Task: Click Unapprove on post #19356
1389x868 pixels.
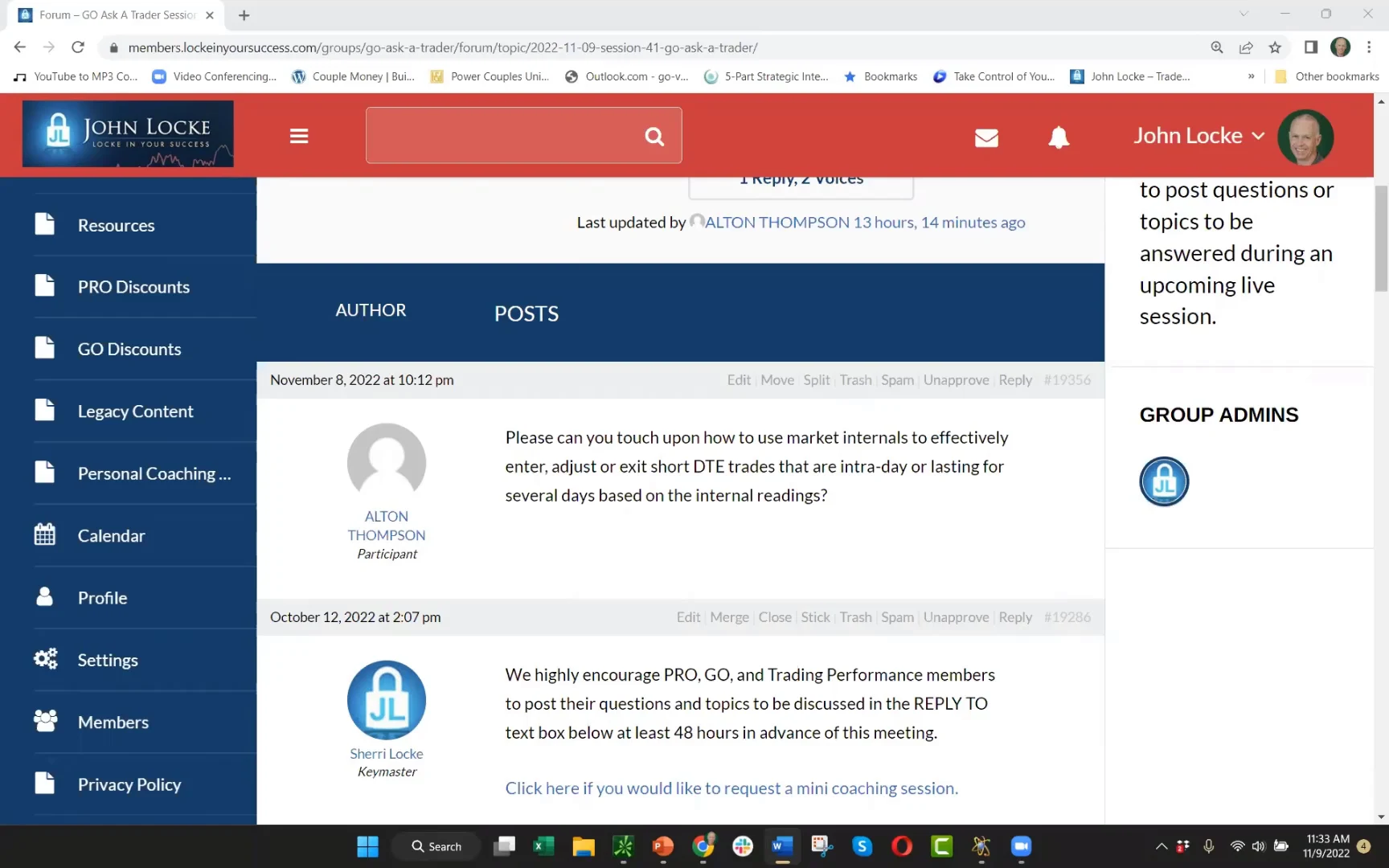Action: click(x=956, y=380)
